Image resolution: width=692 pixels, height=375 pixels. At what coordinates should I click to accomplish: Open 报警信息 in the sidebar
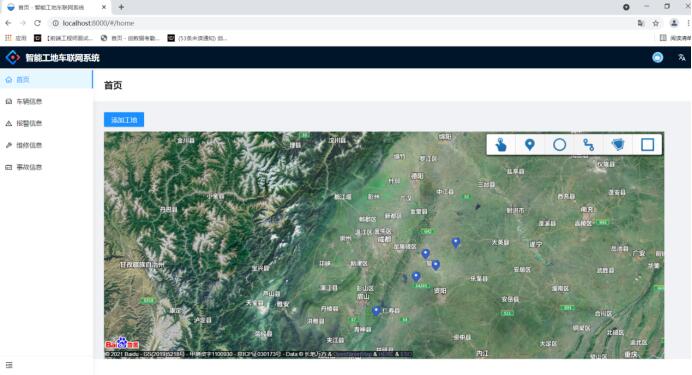pyautogui.click(x=46, y=123)
